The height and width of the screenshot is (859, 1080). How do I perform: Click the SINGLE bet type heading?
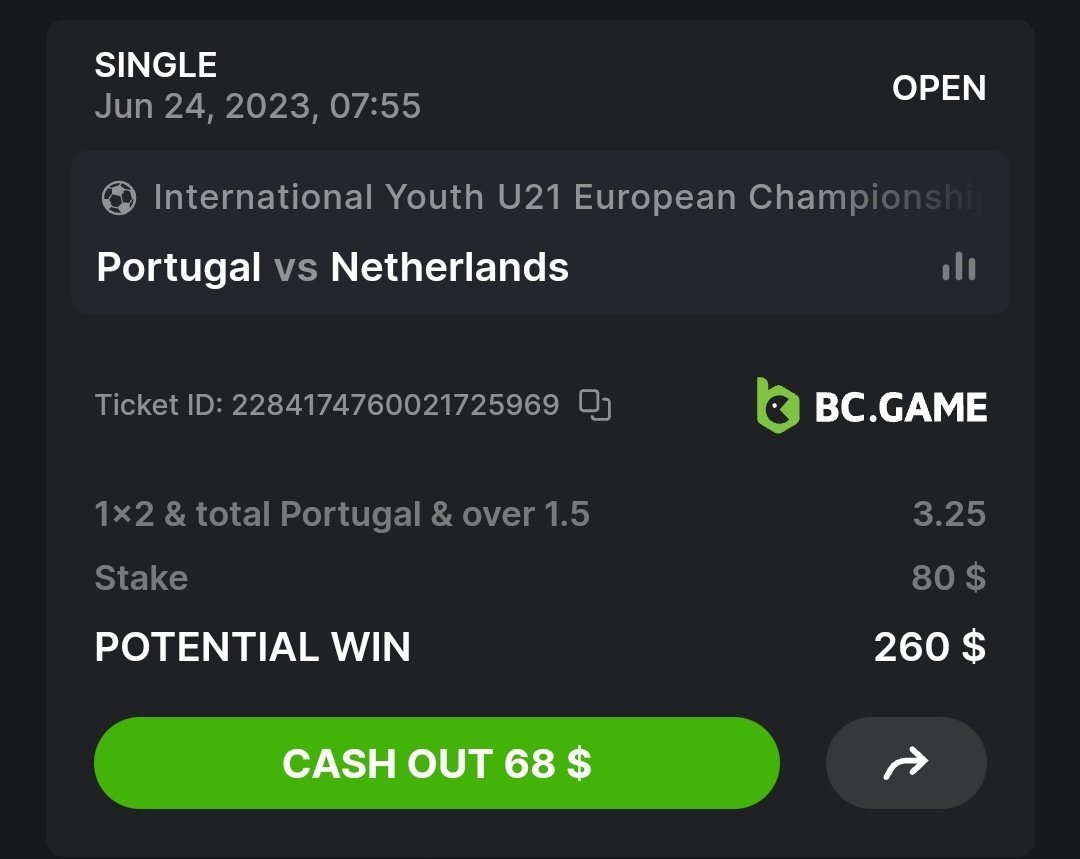pyautogui.click(x=155, y=65)
